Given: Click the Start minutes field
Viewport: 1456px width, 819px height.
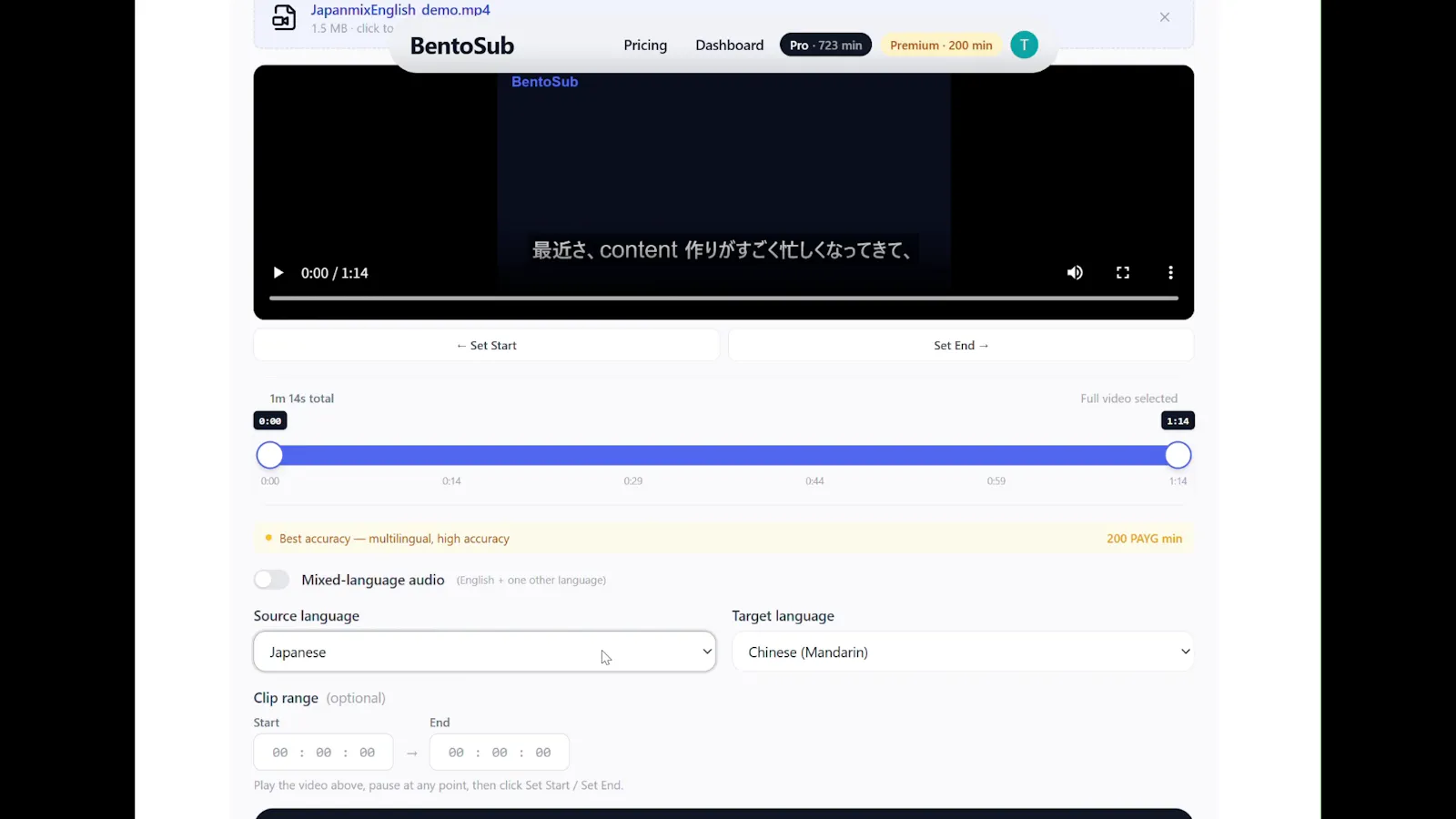Looking at the screenshot, I should point(324,753).
